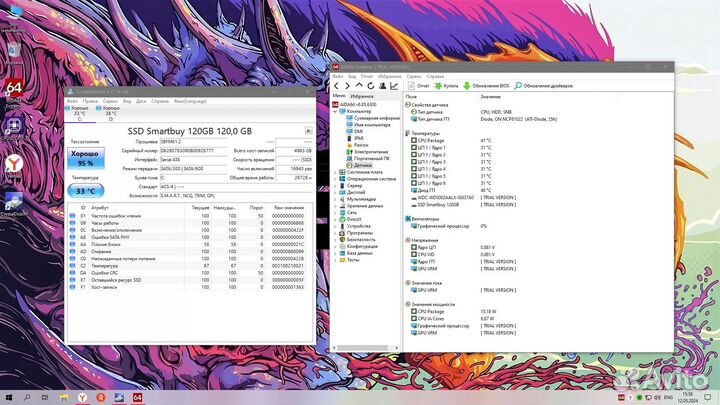Go up one level in AIDA64
This screenshot has width=720, height=405.
(359, 86)
